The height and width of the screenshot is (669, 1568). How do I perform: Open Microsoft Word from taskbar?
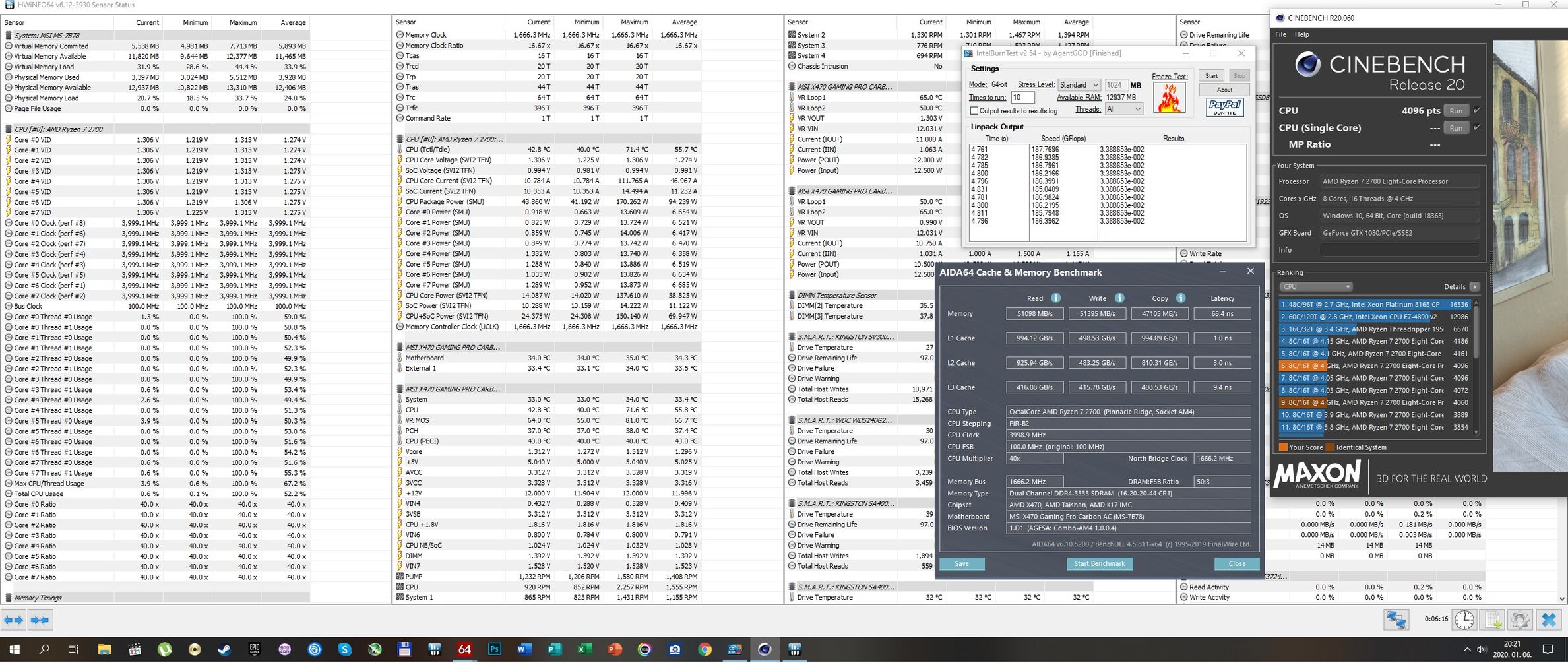[x=524, y=649]
